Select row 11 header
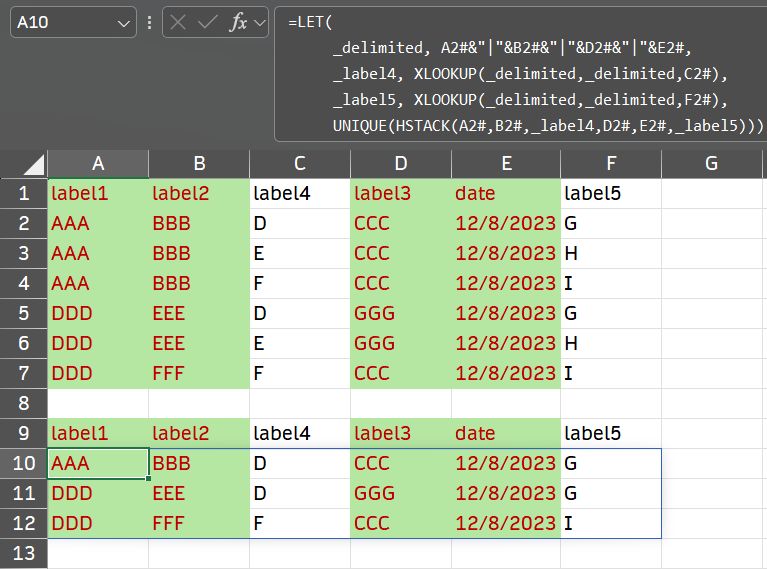 [23, 493]
